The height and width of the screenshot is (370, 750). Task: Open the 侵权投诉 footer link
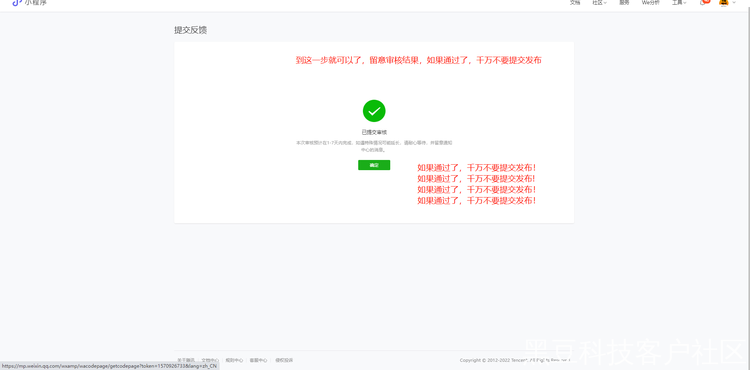[x=284, y=360]
